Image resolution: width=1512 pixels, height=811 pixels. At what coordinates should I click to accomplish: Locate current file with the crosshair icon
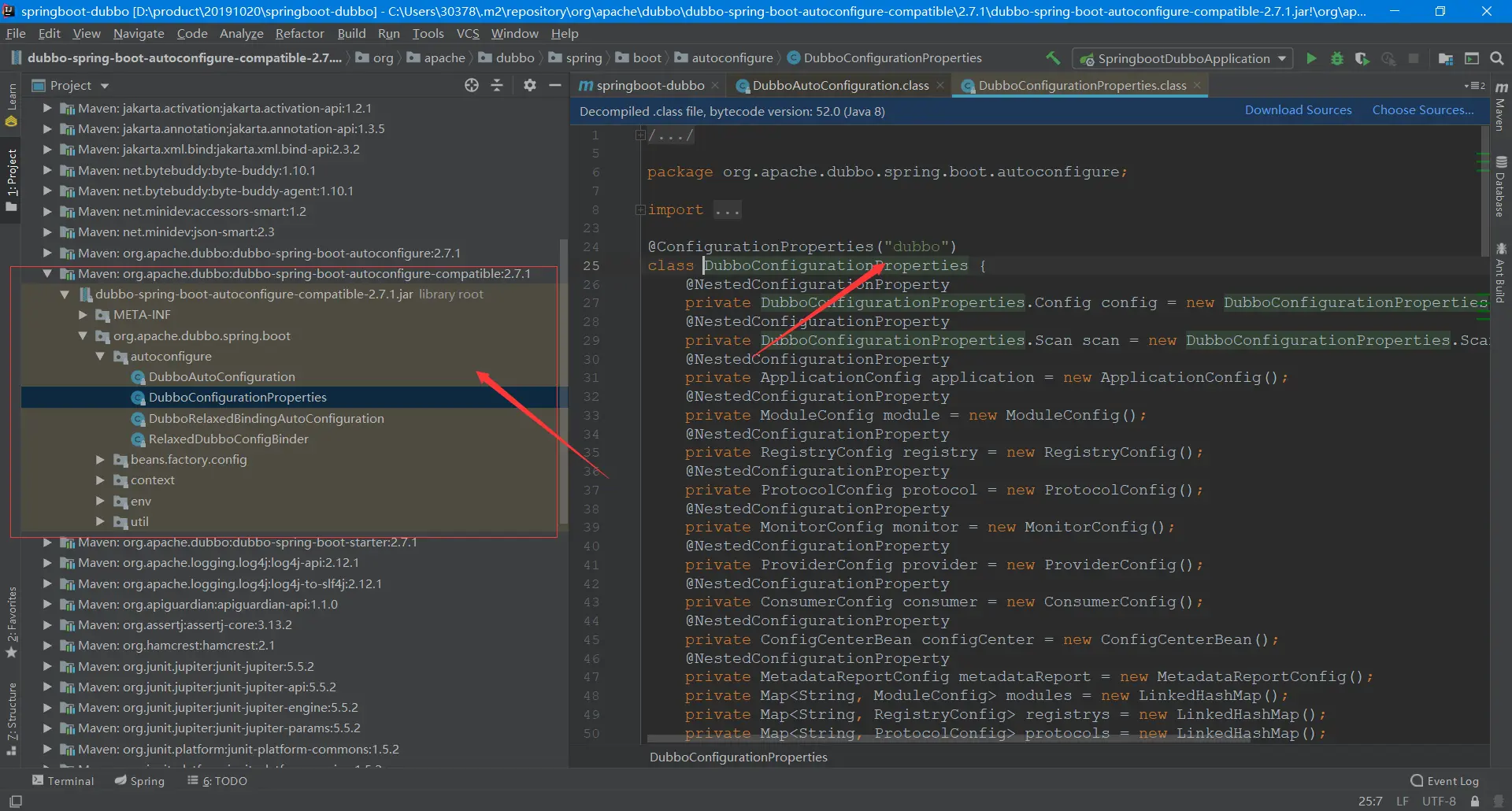pos(472,85)
